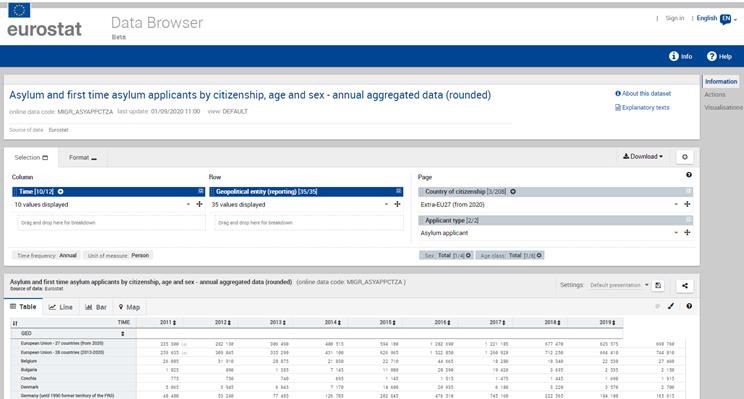Click the Column breakdown drop area

[112, 223]
